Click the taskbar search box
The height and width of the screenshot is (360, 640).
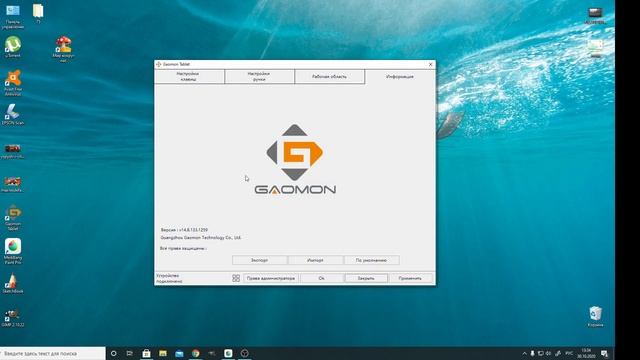coord(53,353)
